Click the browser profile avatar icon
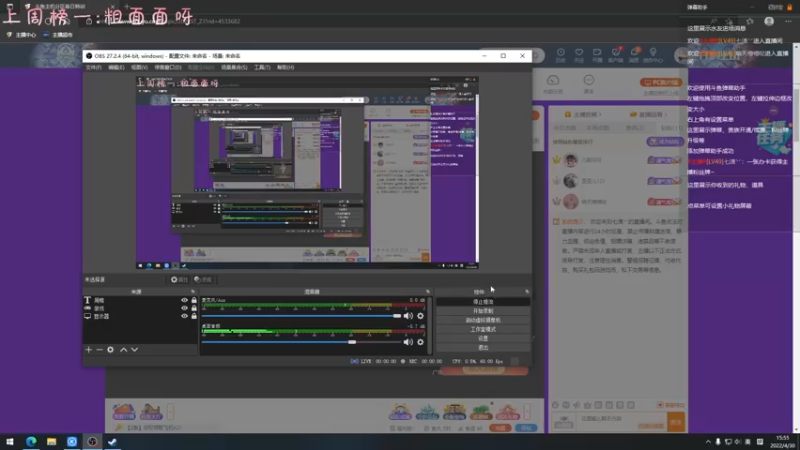 click(x=769, y=21)
